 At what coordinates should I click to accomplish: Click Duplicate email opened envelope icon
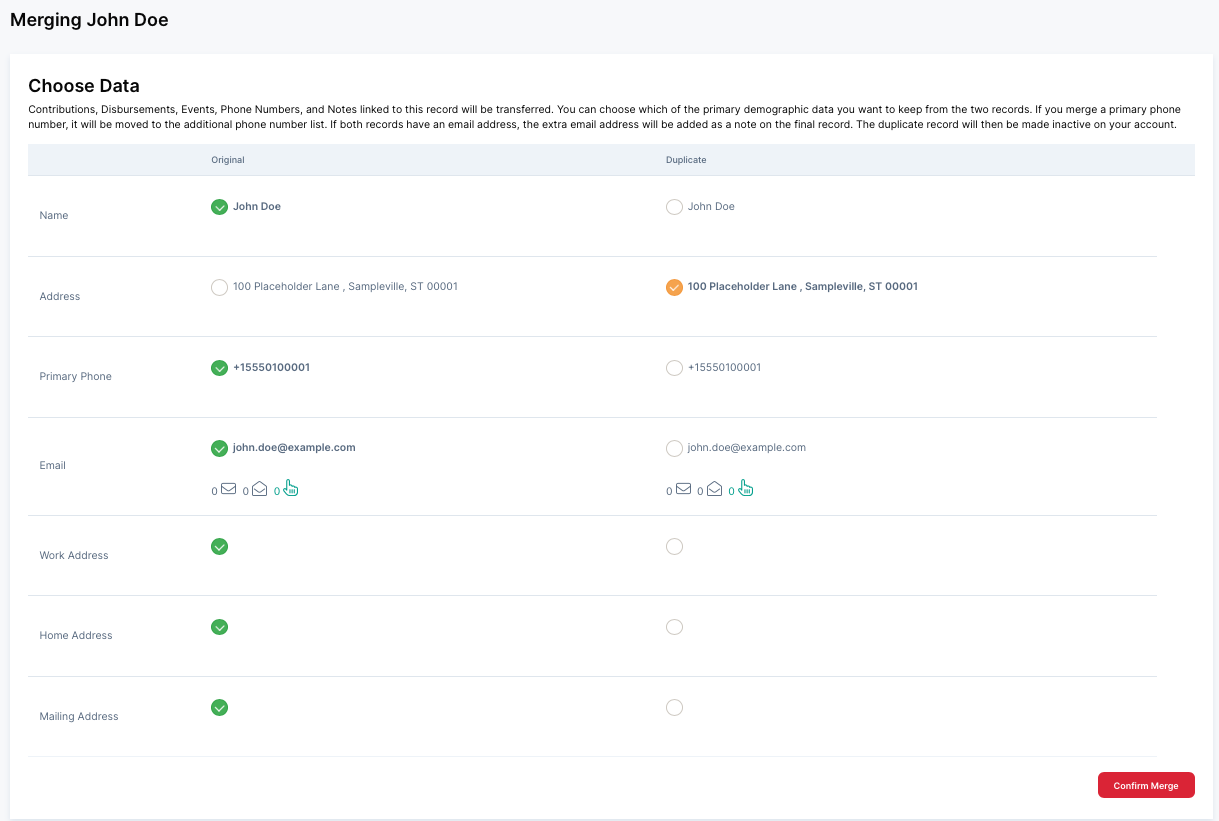714,489
